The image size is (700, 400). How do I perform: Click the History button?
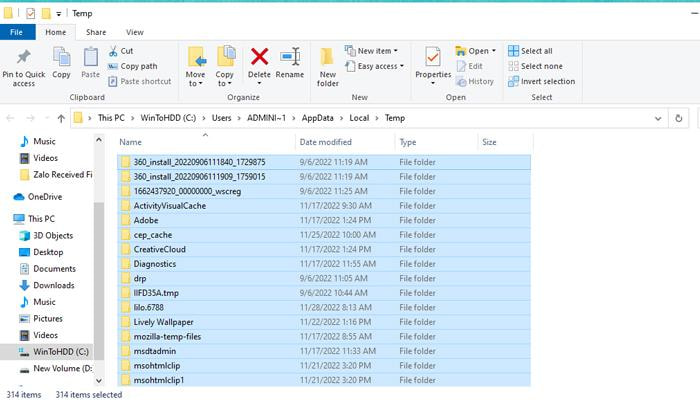pos(475,81)
